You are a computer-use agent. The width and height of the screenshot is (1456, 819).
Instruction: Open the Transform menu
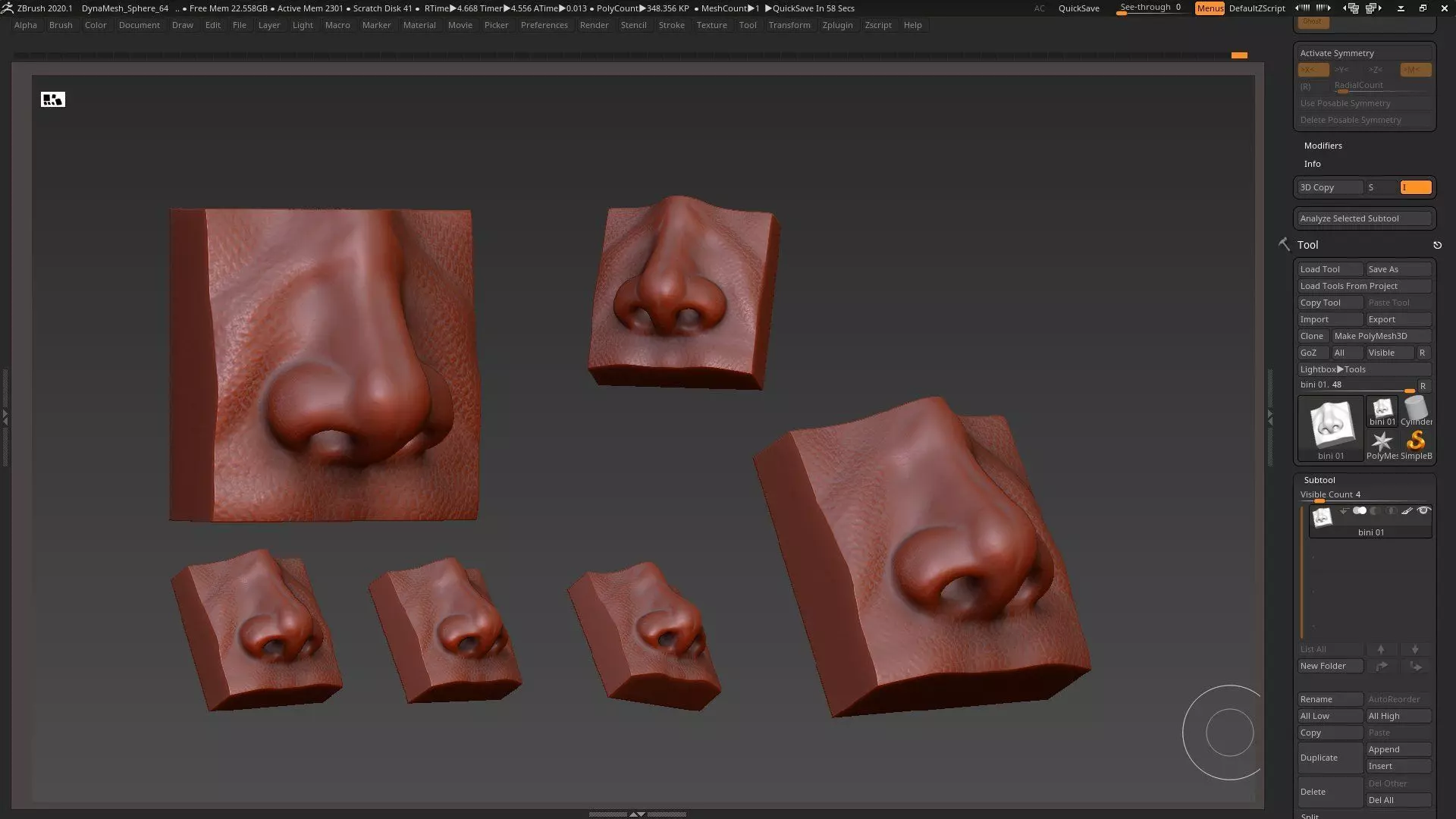(x=789, y=25)
